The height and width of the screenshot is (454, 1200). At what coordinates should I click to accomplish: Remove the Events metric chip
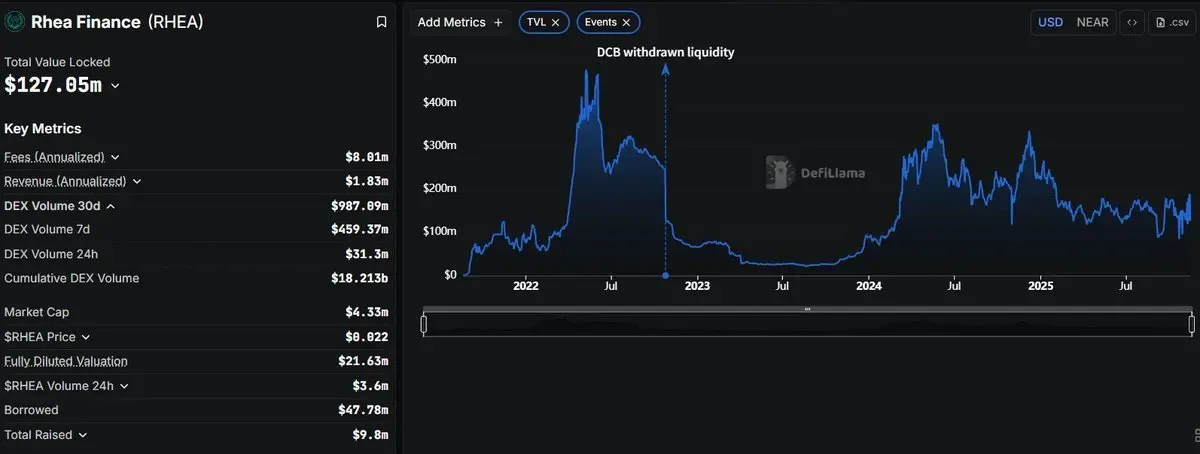pyautogui.click(x=626, y=22)
